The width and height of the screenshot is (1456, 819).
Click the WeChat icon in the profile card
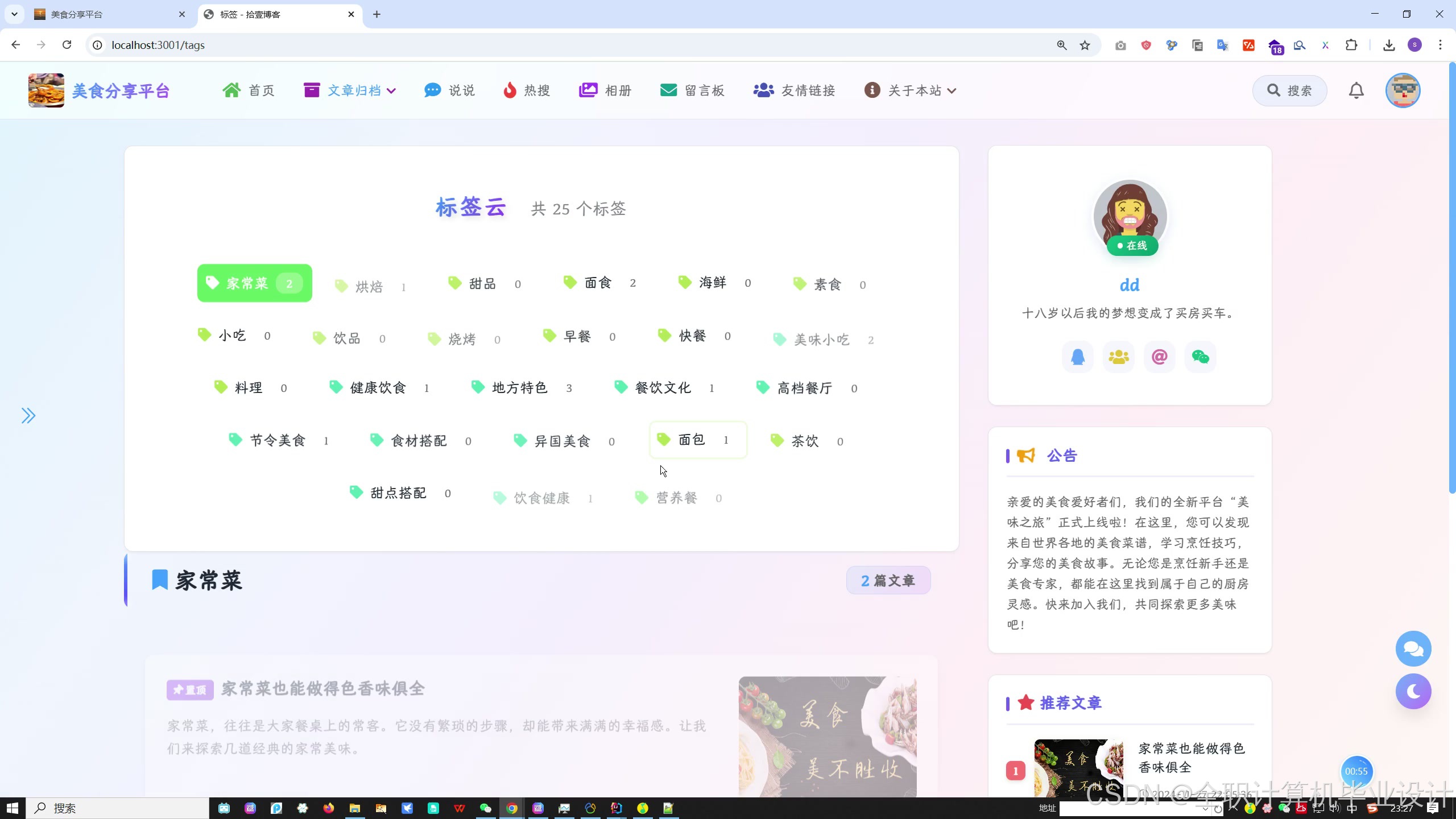pyautogui.click(x=1200, y=357)
